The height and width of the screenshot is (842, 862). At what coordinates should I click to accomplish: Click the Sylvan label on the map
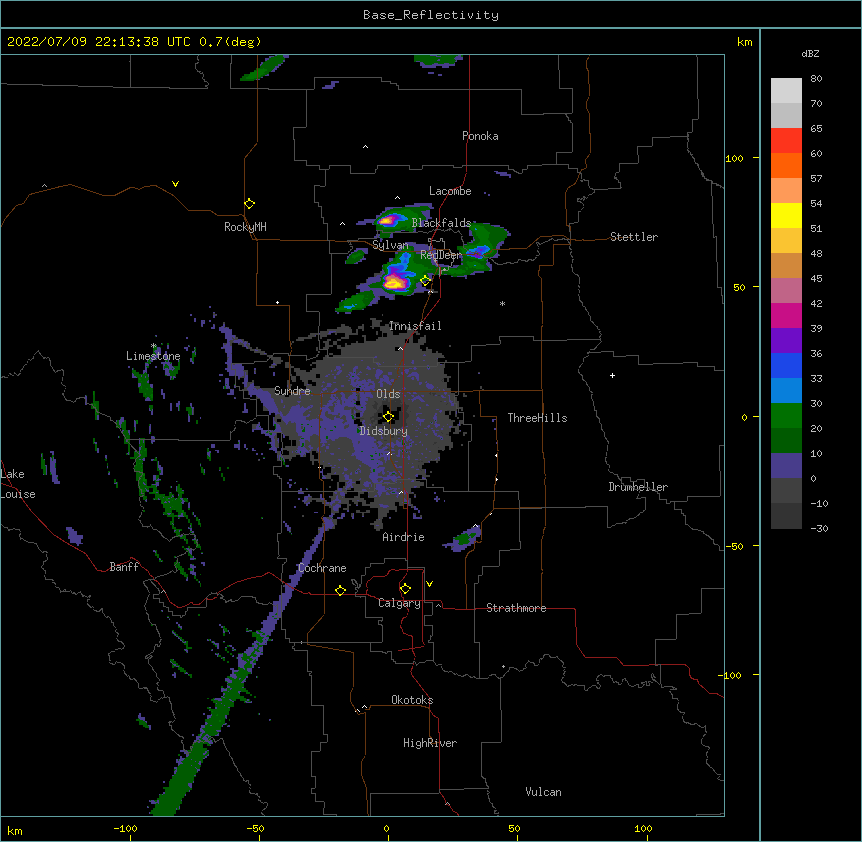coord(390,245)
